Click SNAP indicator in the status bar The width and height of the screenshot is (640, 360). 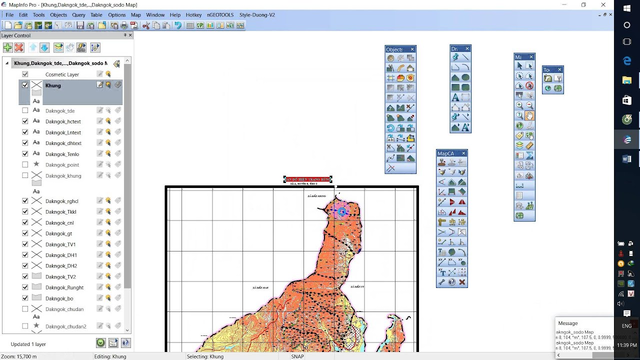point(297,356)
